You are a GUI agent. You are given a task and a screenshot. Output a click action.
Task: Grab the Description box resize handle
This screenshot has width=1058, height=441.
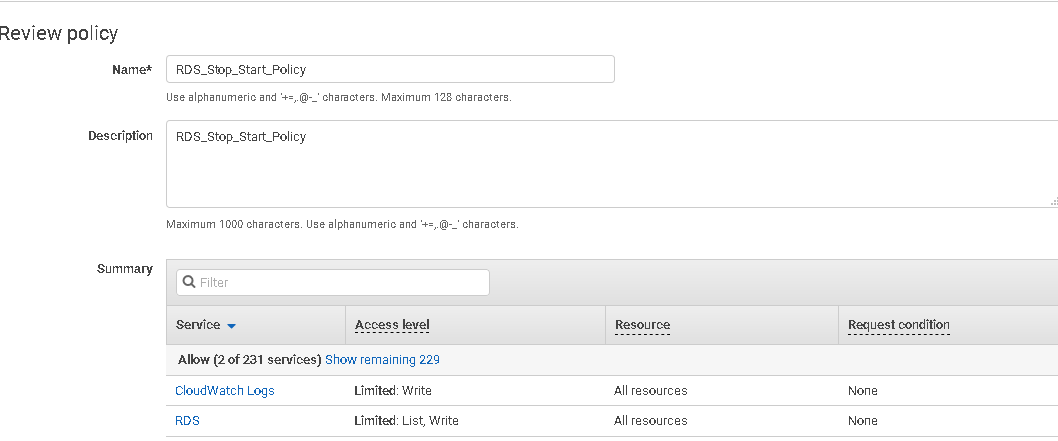1053,202
